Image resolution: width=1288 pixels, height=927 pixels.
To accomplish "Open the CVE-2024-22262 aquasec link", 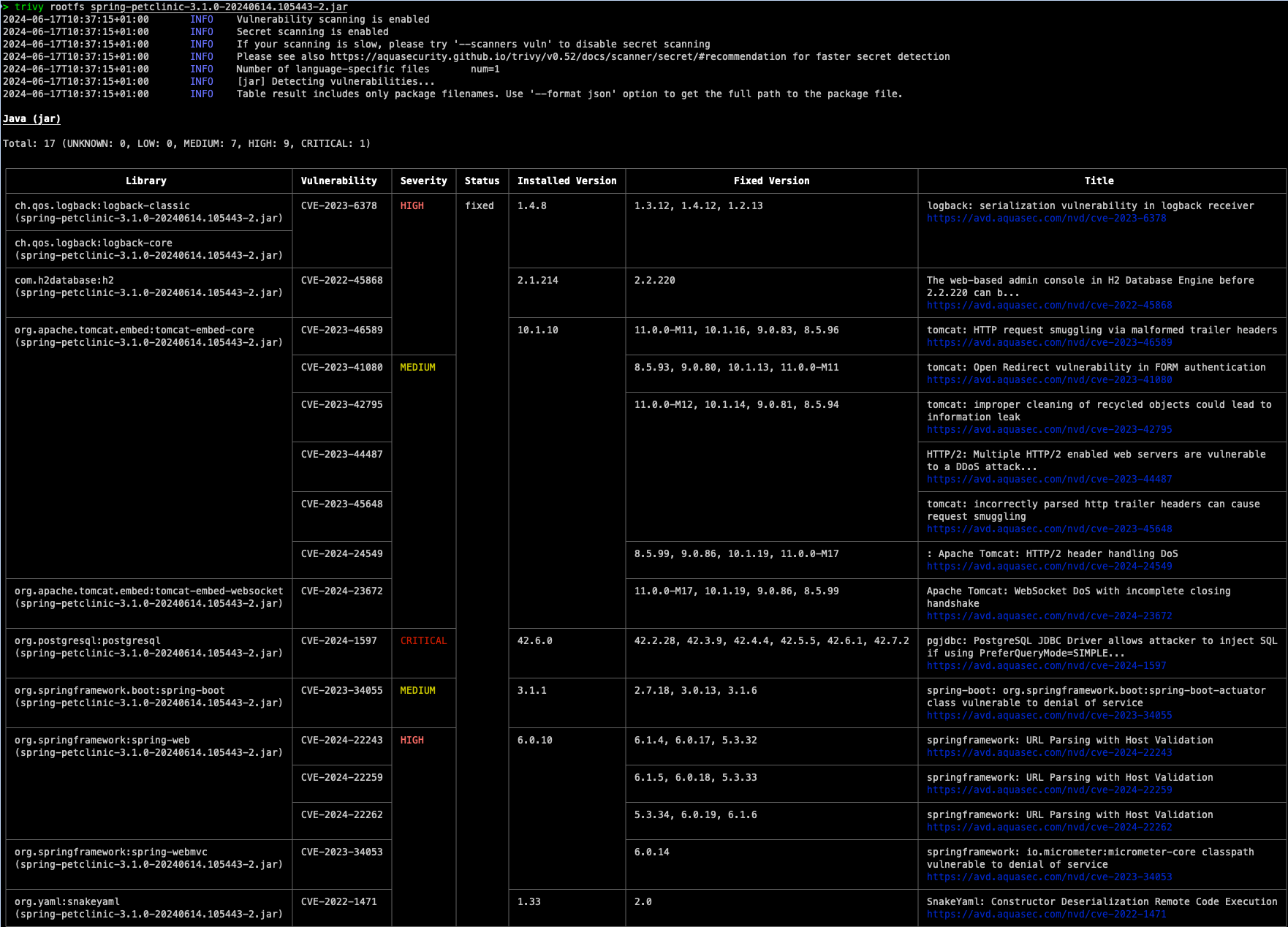I will click(1049, 828).
